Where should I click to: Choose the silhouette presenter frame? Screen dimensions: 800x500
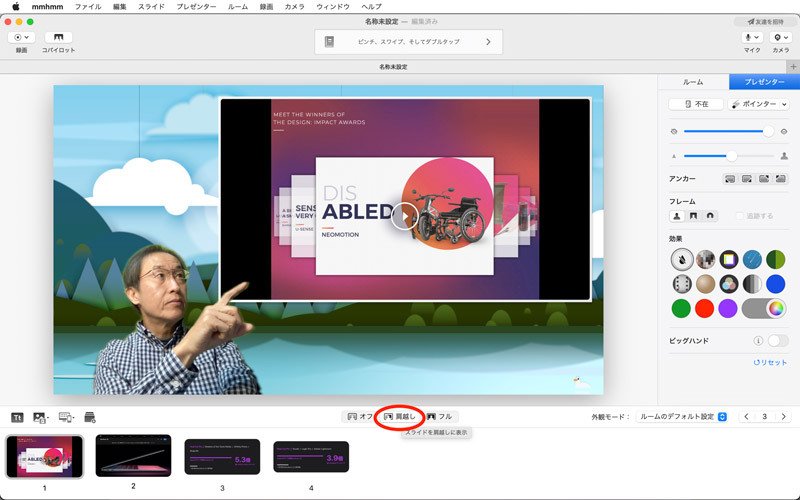point(677,216)
